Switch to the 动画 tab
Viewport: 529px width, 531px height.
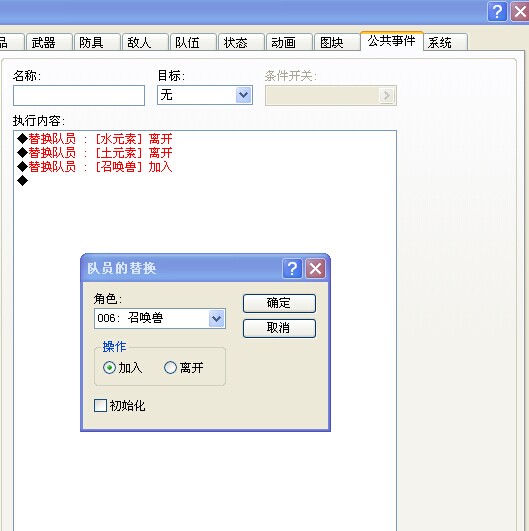click(x=289, y=42)
